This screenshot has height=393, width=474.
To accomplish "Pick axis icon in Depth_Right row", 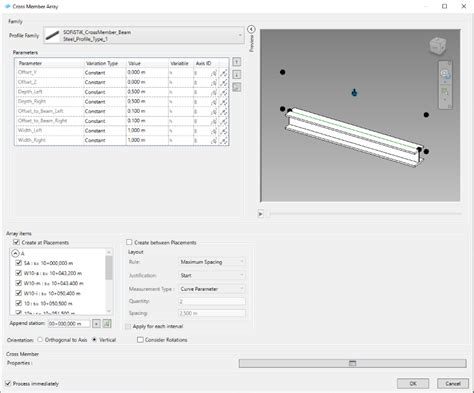I will (213, 102).
